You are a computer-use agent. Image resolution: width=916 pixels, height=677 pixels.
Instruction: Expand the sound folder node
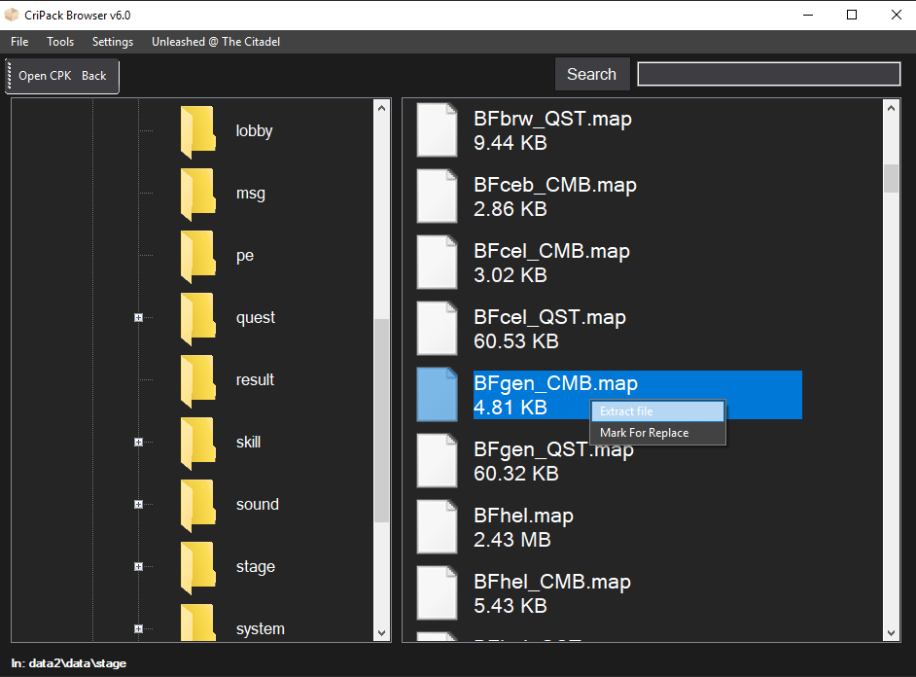(x=138, y=504)
